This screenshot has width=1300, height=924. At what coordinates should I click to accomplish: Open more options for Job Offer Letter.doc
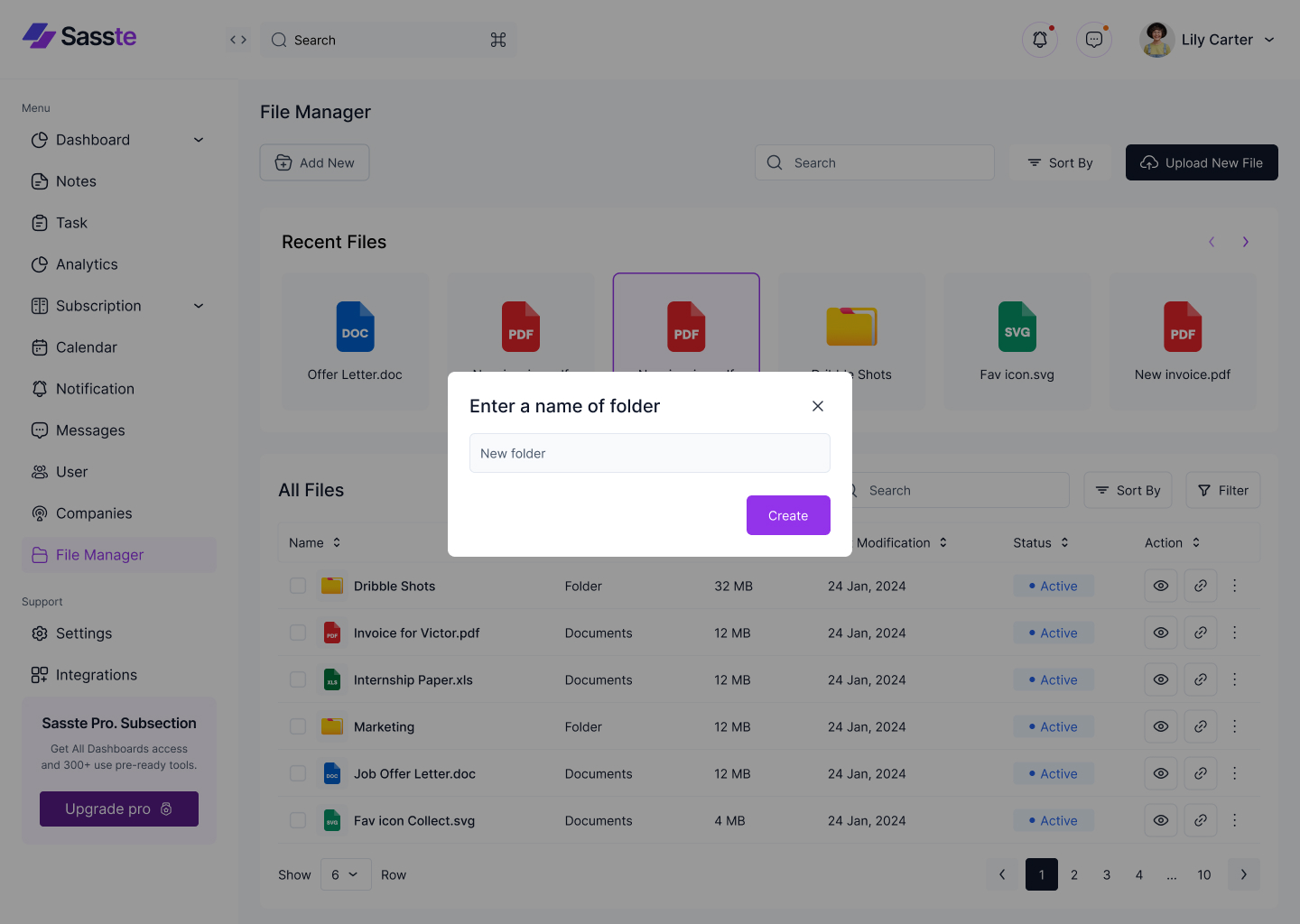(x=1235, y=773)
